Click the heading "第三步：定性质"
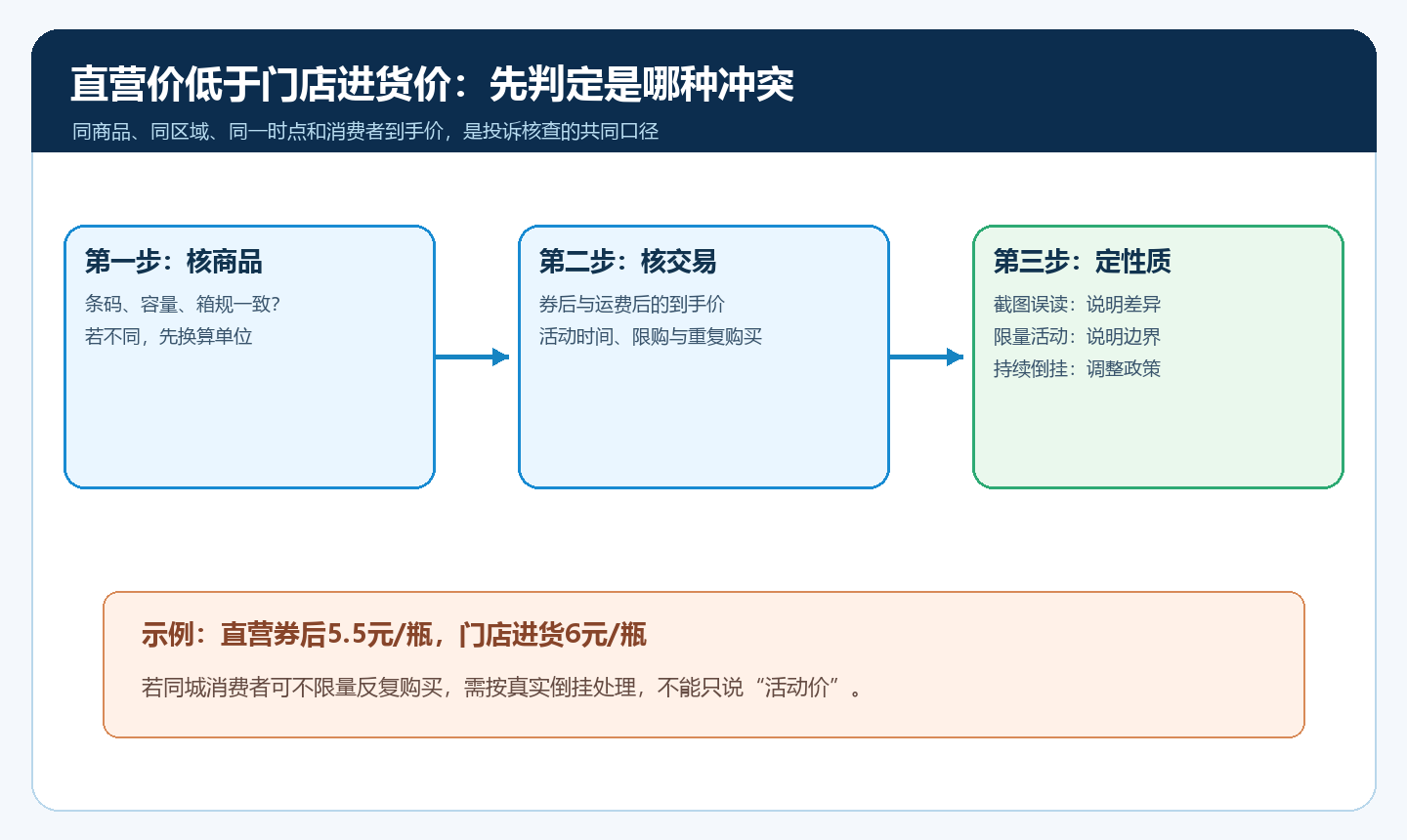1407x840 pixels. click(x=1083, y=262)
